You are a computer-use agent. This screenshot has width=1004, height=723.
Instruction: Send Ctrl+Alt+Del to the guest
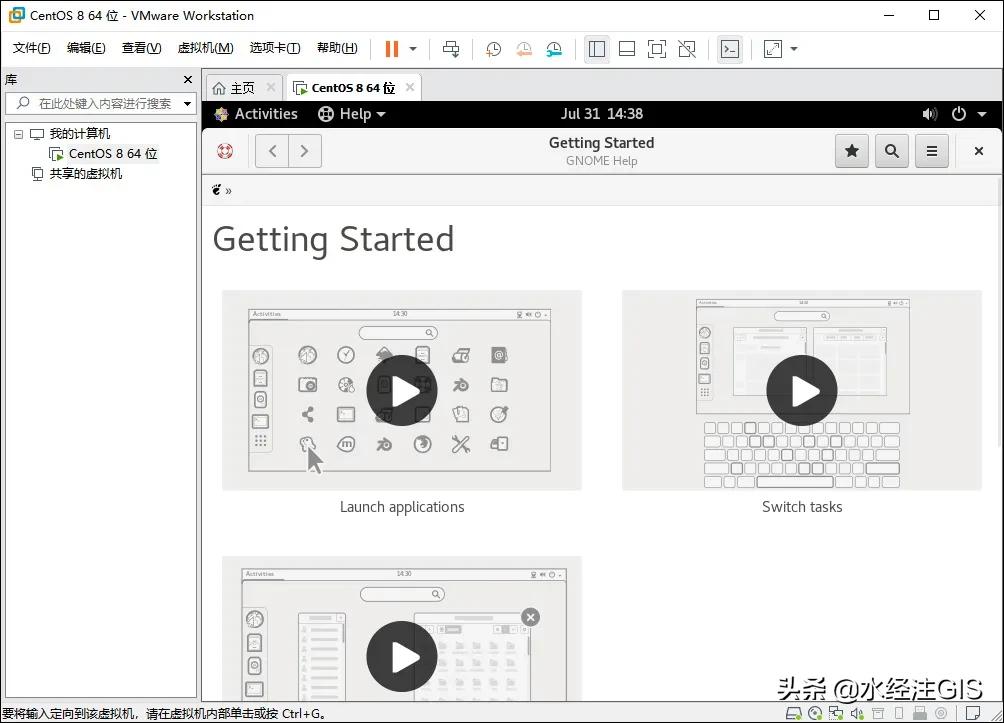[x=450, y=48]
